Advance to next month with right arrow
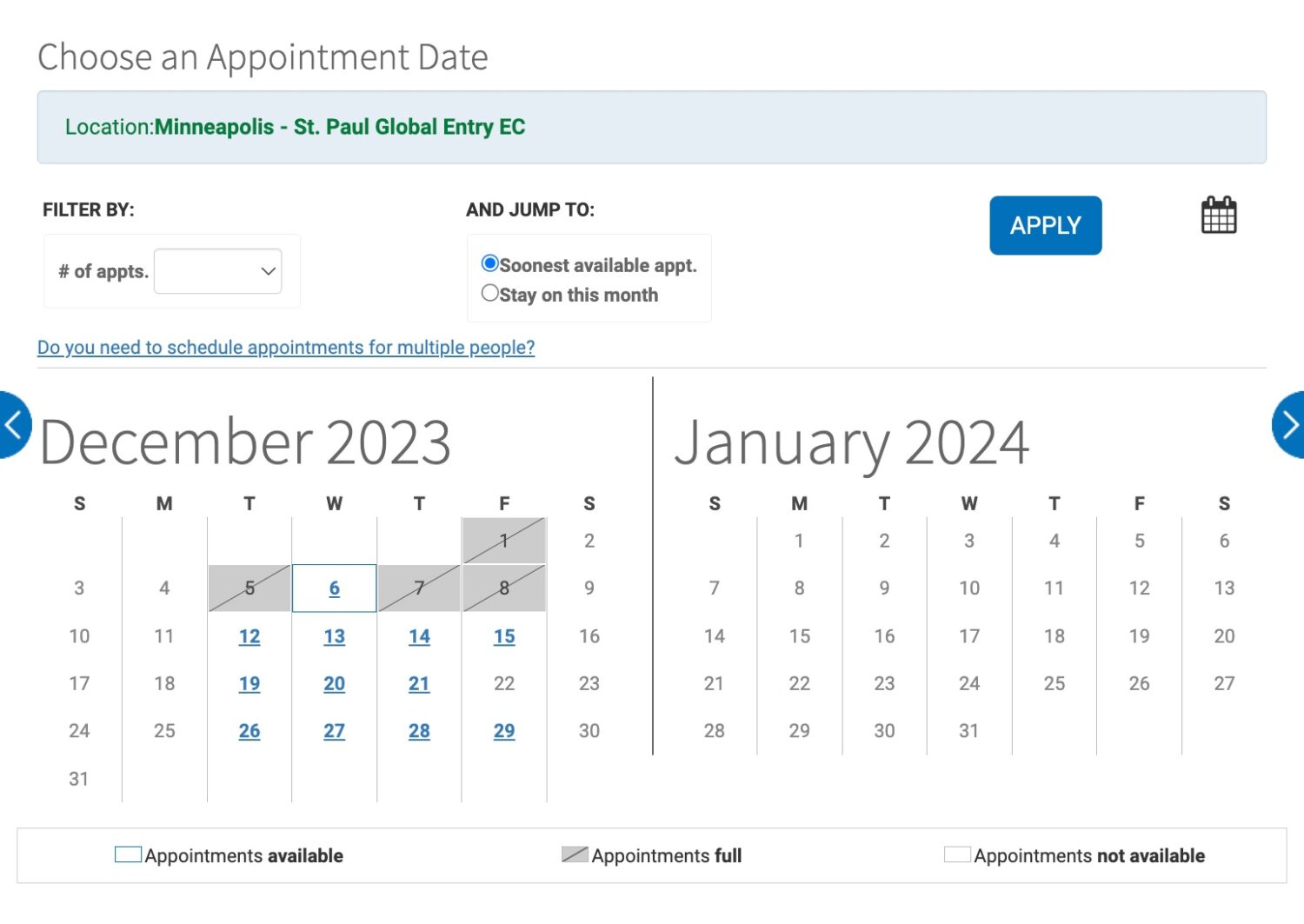This screenshot has width=1304, height=924. tap(1290, 424)
